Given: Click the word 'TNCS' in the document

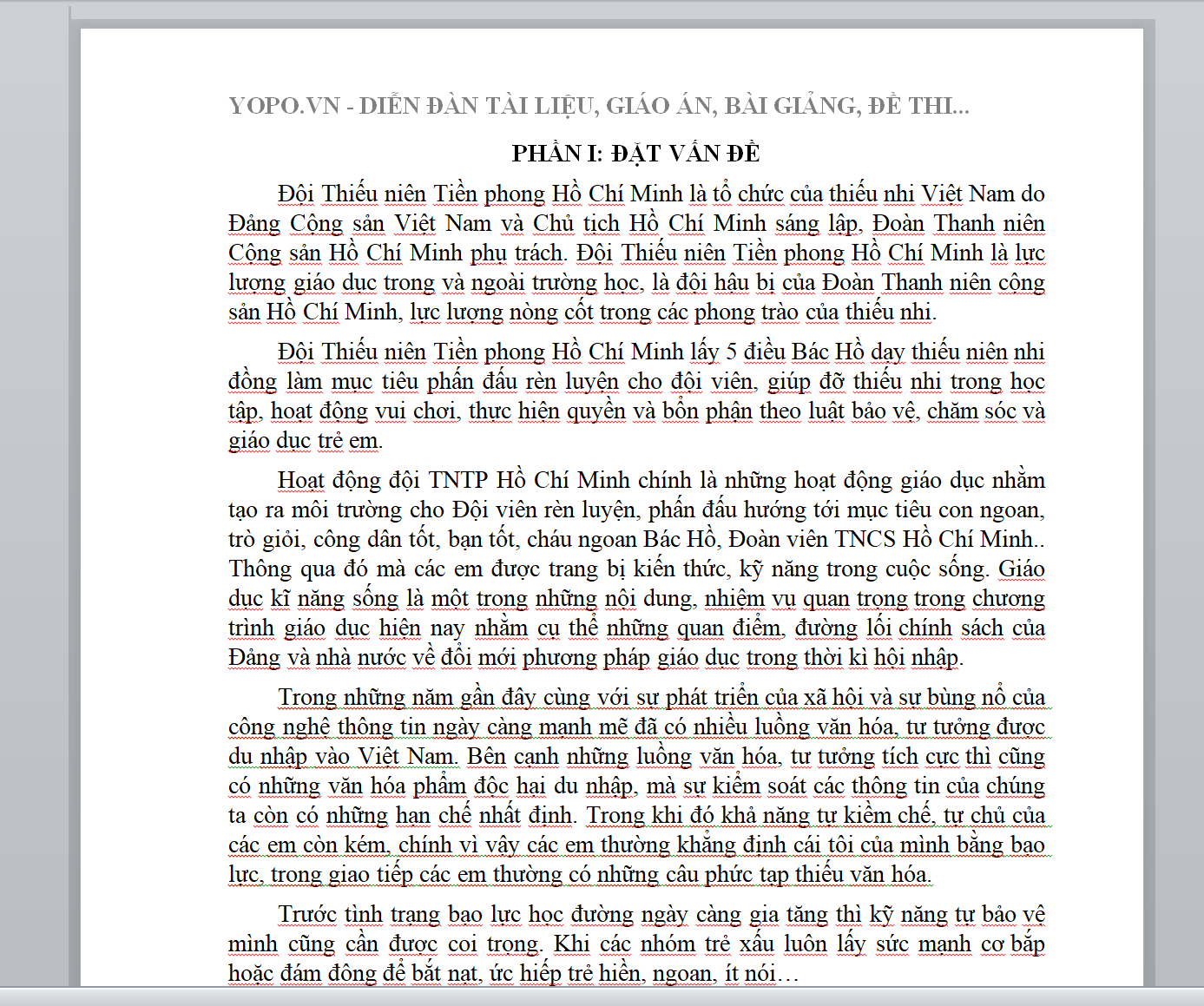Looking at the screenshot, I should (x=865, y=540).
